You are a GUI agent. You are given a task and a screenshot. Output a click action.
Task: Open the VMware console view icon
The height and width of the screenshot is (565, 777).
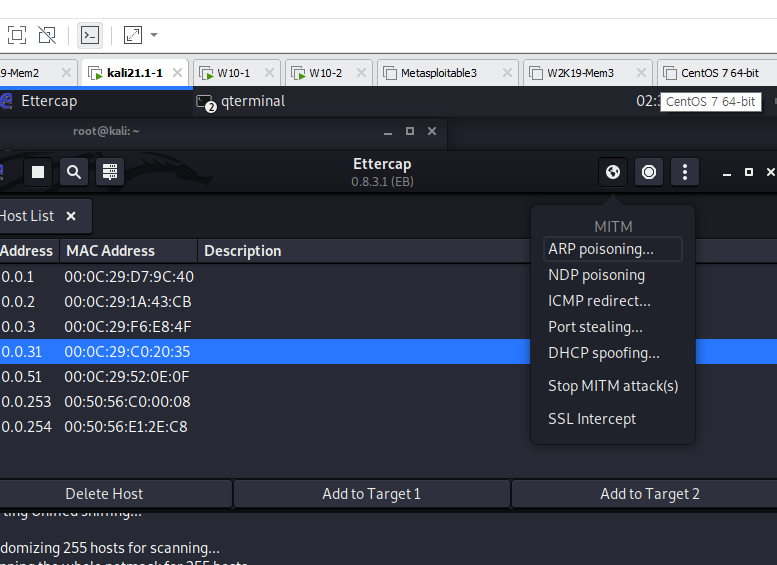click(x=90, y=35)
